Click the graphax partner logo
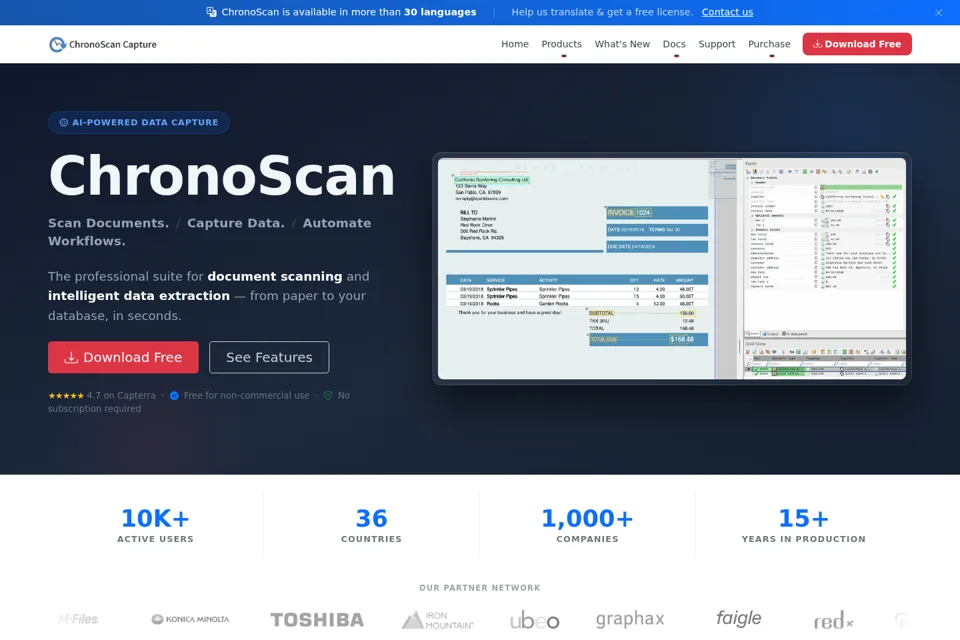 [630, 619]
